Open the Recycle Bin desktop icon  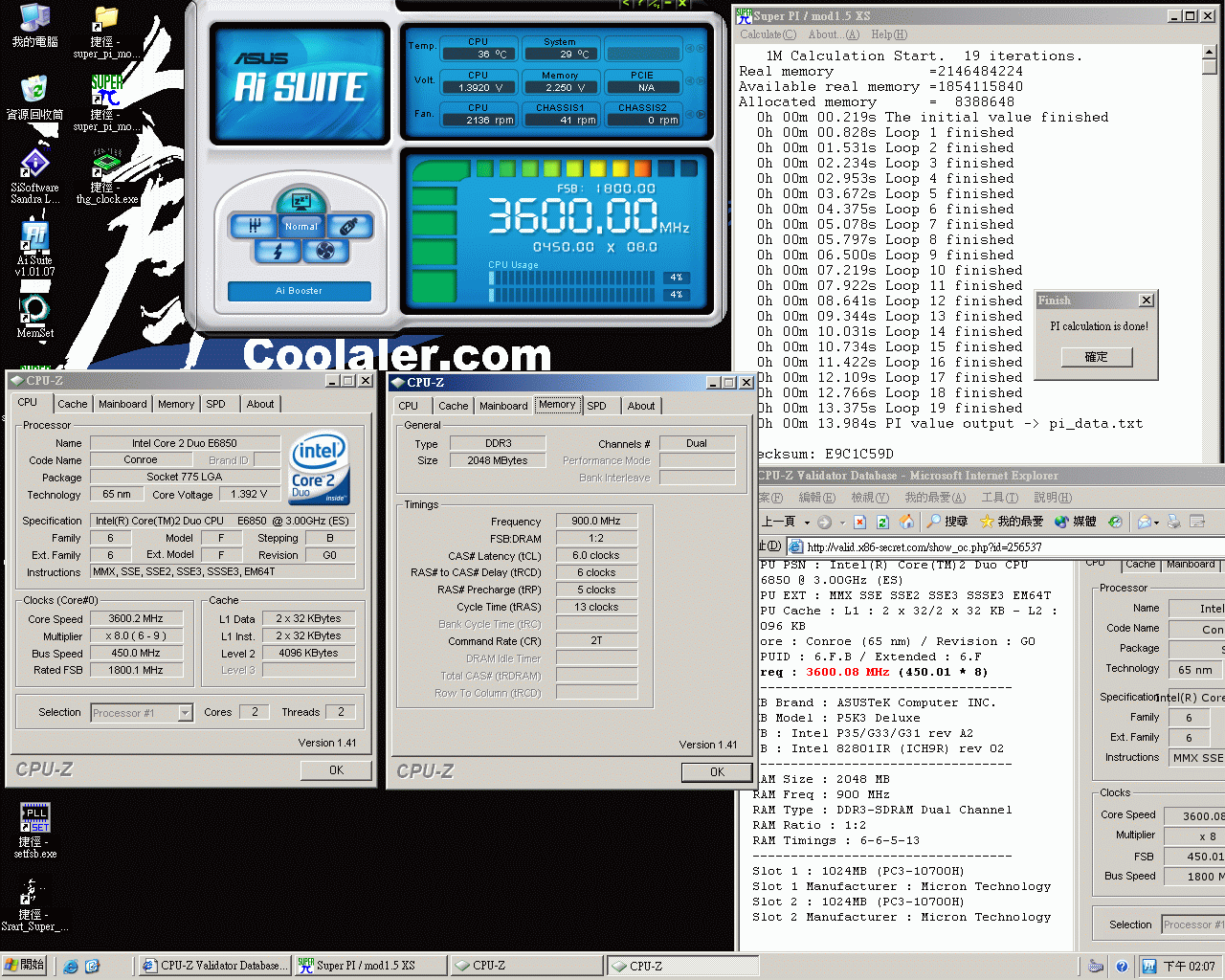tap(35, 98)
